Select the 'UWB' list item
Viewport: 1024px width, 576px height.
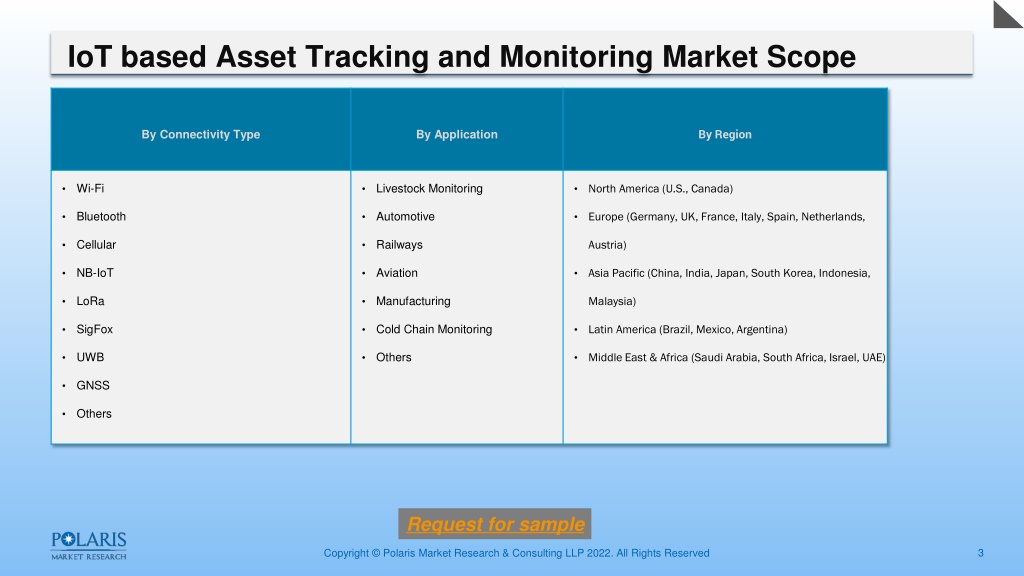click(x=90, y=357)
